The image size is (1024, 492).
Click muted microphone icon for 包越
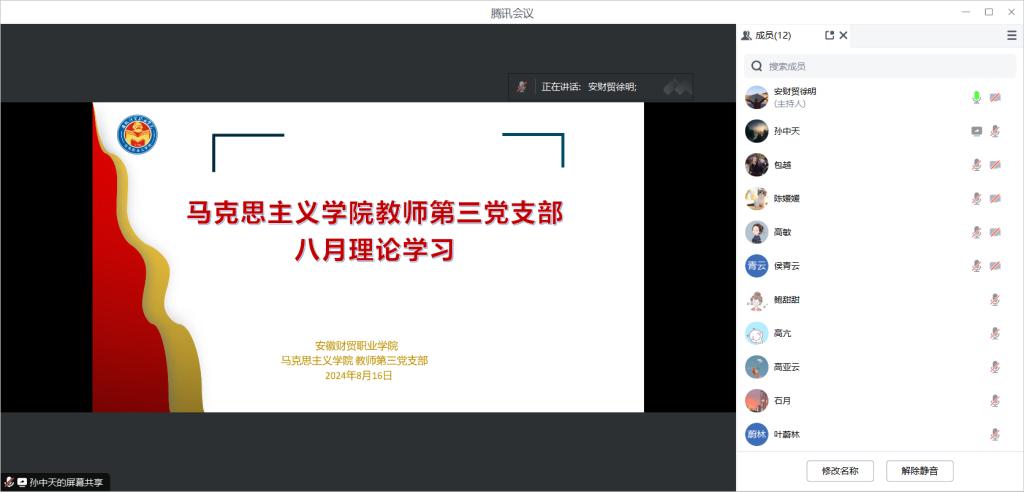click(x=976, y=165)
